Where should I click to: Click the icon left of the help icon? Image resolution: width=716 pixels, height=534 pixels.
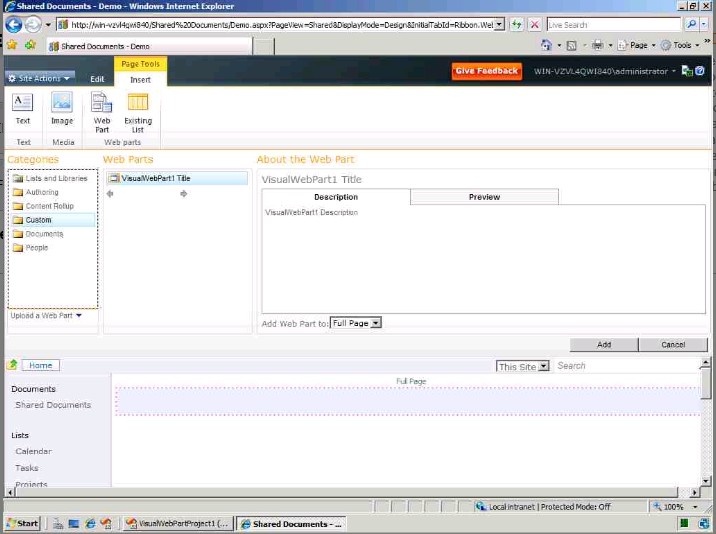point(686,71)
